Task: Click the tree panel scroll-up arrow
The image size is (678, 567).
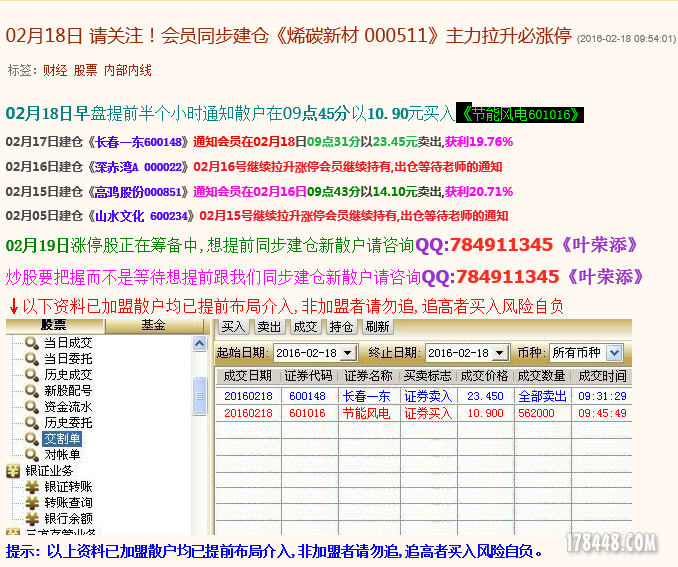Action: 199,344
